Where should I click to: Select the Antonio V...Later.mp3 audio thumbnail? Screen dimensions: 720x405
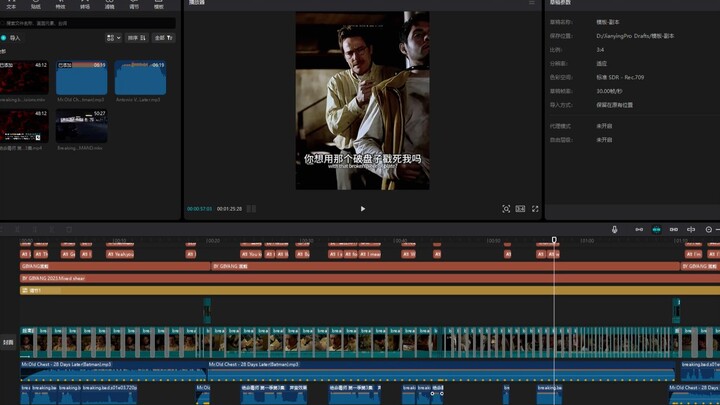140,77
